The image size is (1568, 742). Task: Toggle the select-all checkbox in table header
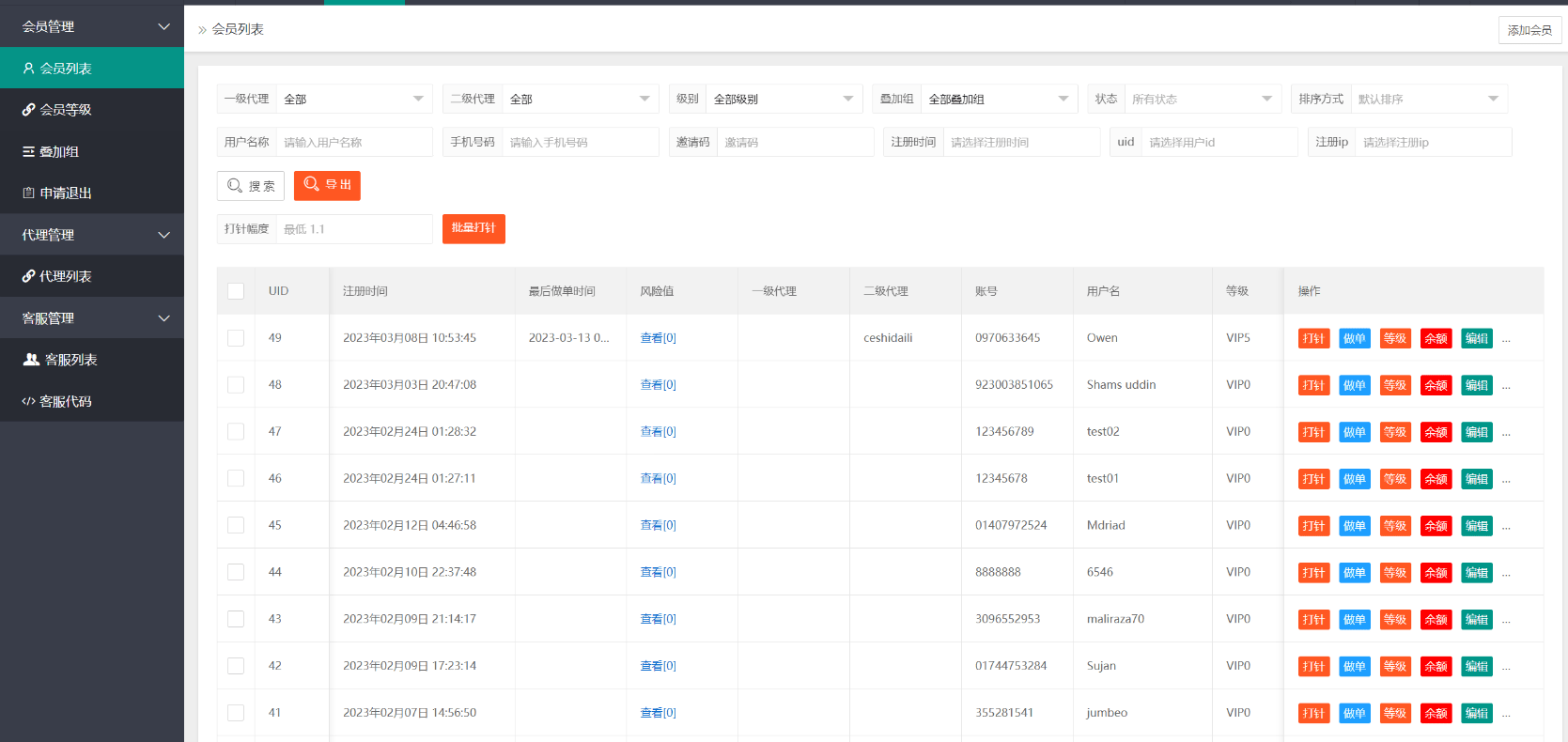pyautogui.click(x=236, y=291)
